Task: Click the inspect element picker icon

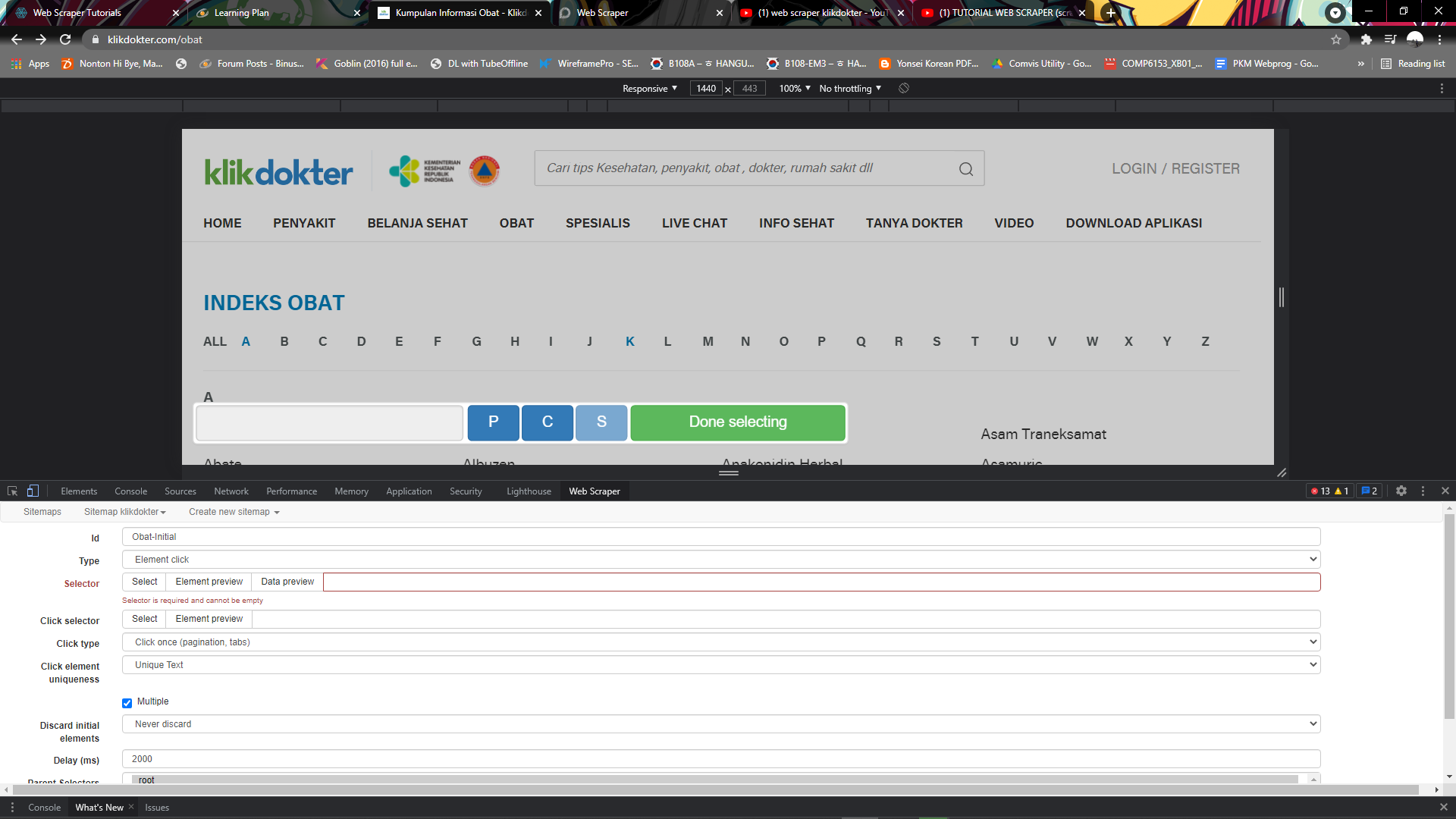Action: (x=12, y=491)
